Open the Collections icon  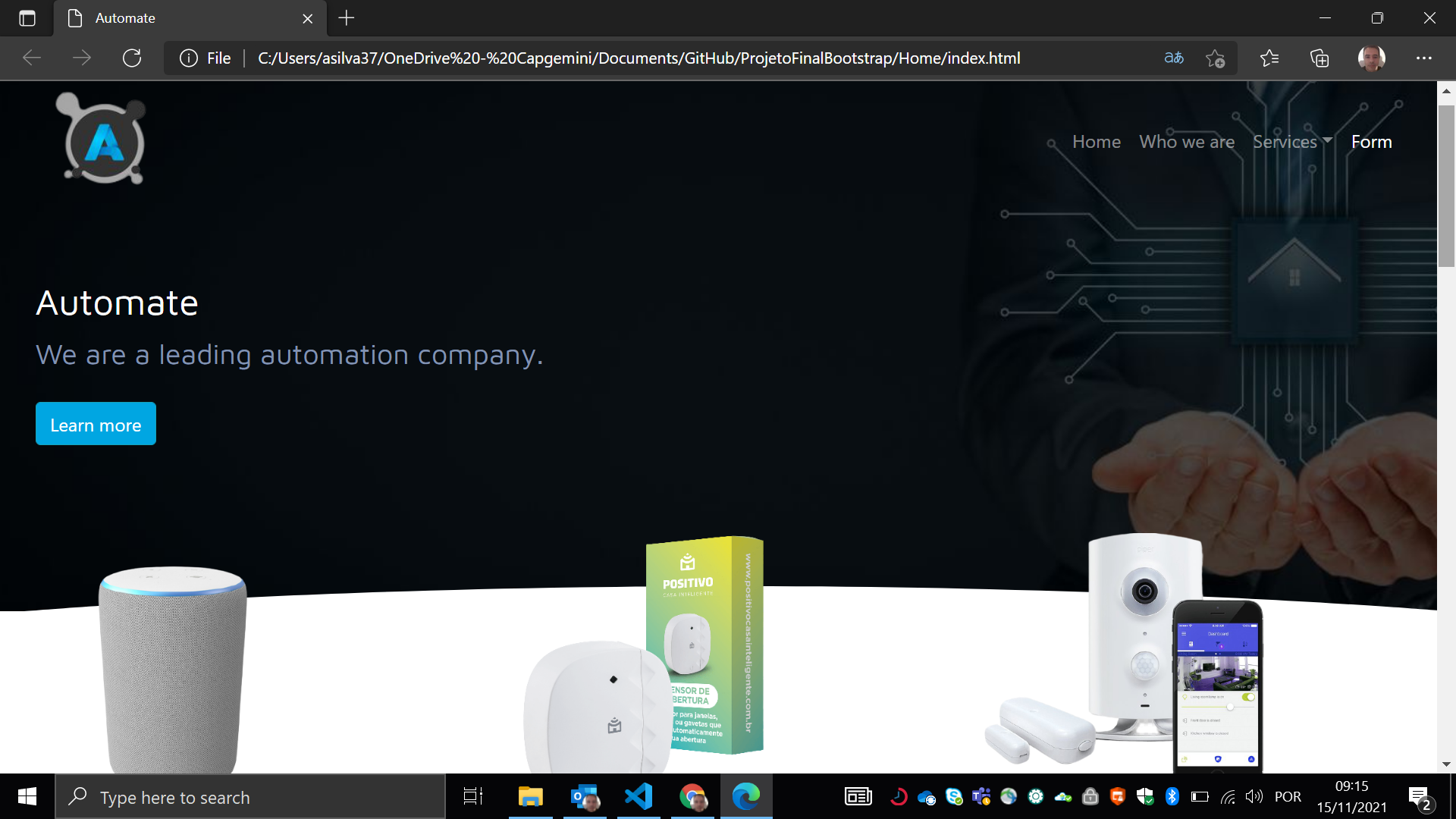pyautogui.click(x=1319, y=58)
